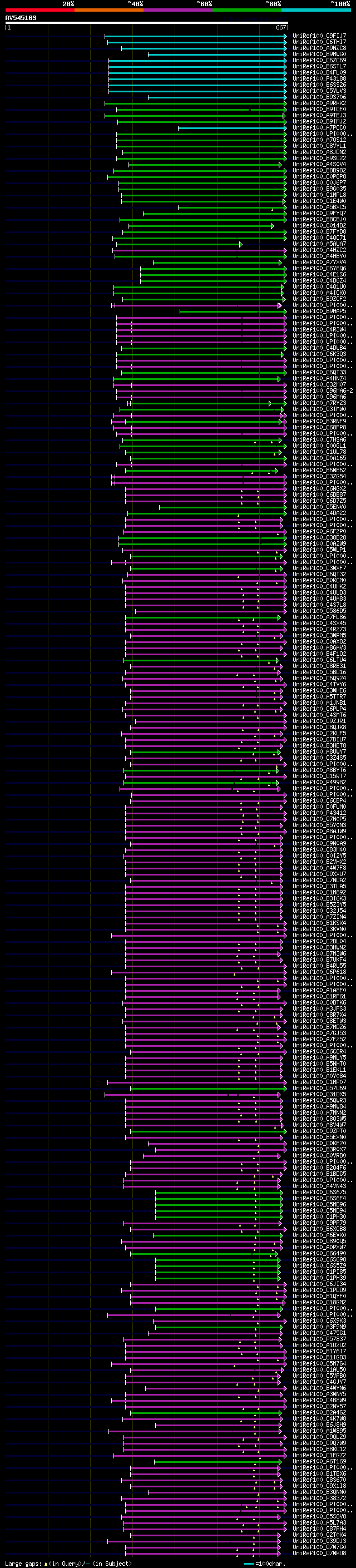Screen dimensions: 356x1568
Task: Select label UniRef100_B4FL09
Action: [319, 72]
